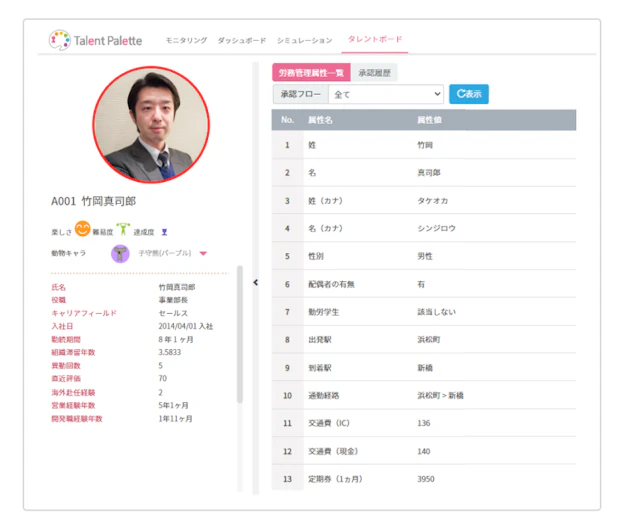
Task: Select the タレントボード menu item
Action: [x=375, y=39]
